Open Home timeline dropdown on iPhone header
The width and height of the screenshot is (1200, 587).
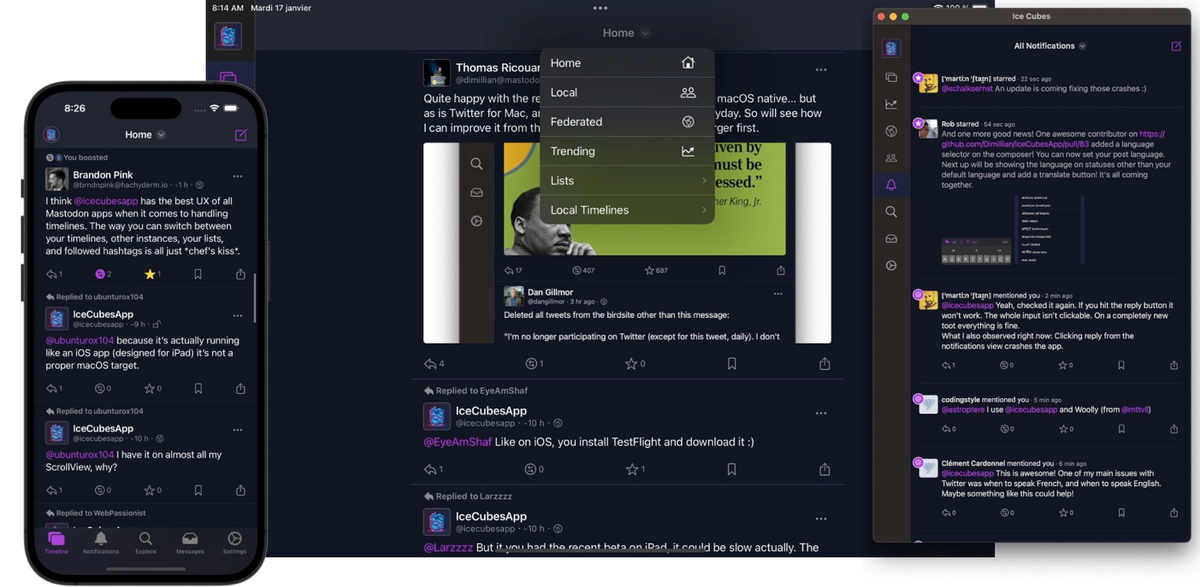pyautogui.click(x=145, y=135)
